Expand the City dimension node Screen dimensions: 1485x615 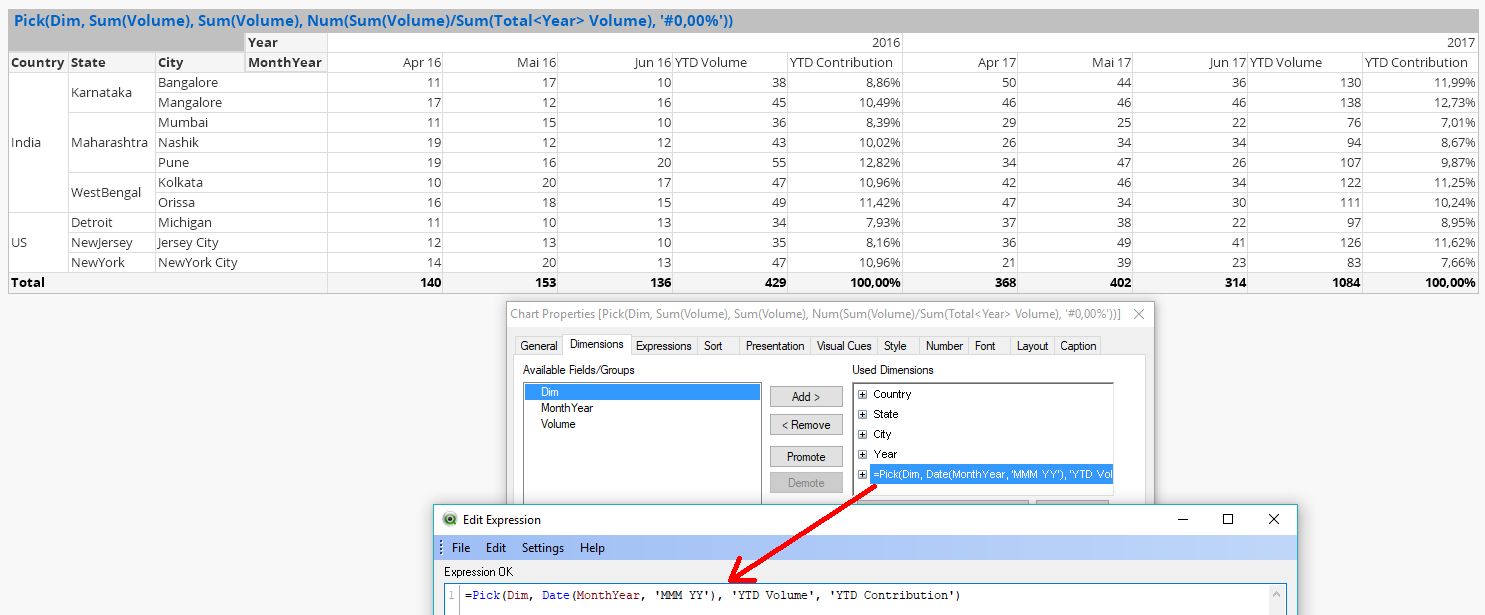click(x=862, y=434)
